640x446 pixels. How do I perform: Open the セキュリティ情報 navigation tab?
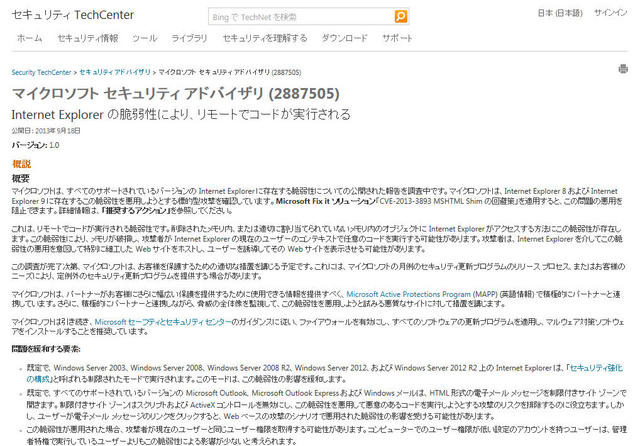[88, 38]
